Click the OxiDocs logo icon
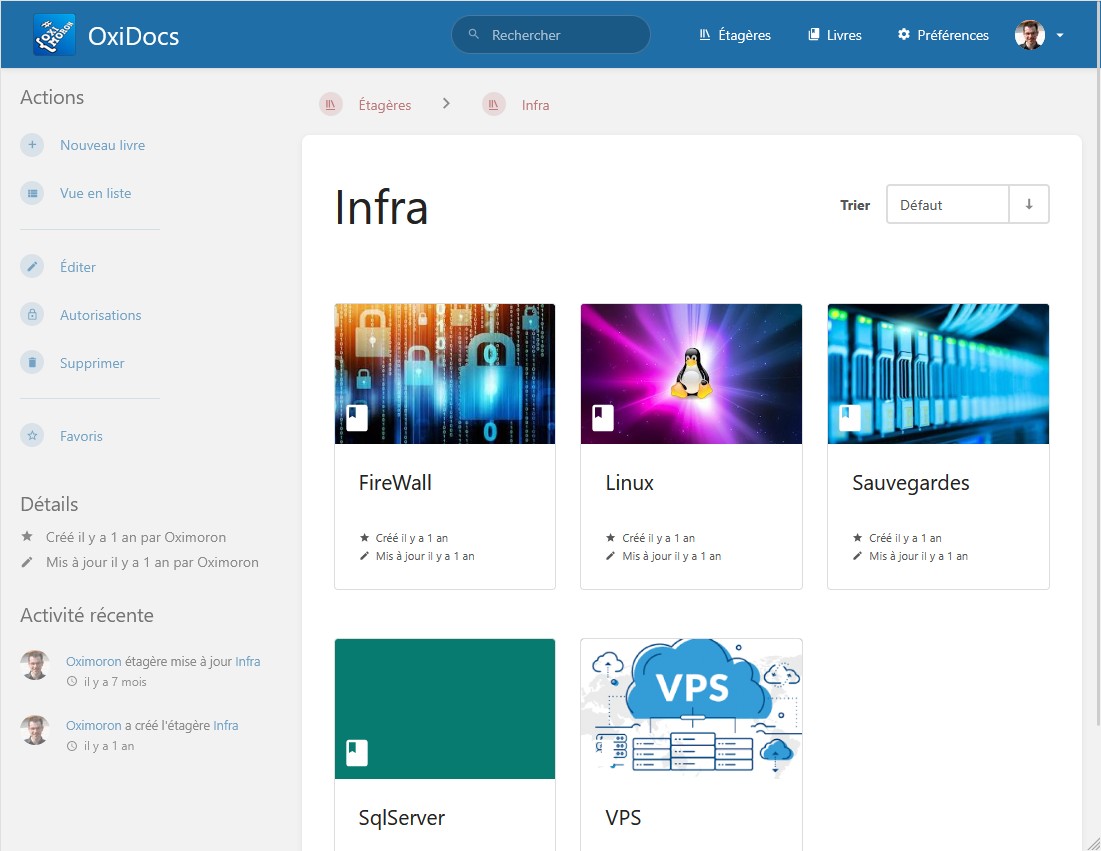 (54, 34)
